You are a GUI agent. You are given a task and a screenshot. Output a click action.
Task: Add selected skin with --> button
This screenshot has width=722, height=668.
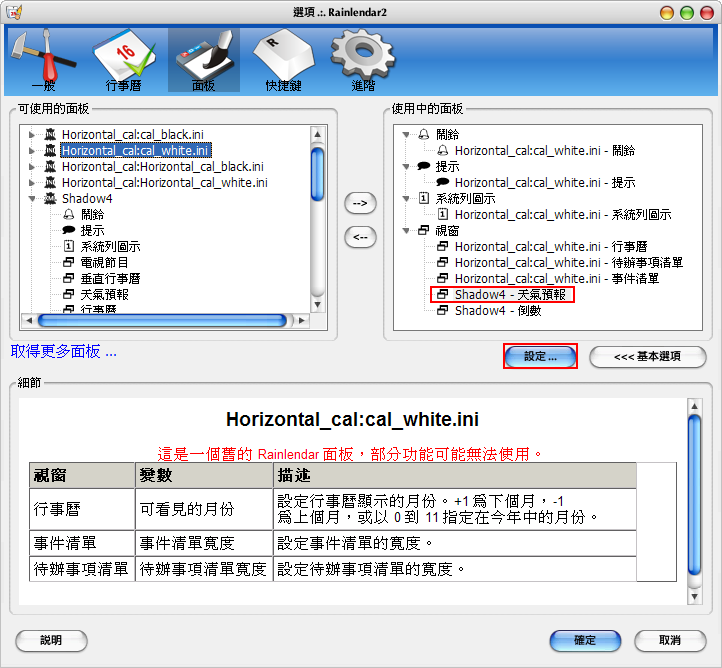[x=360, y=203]
